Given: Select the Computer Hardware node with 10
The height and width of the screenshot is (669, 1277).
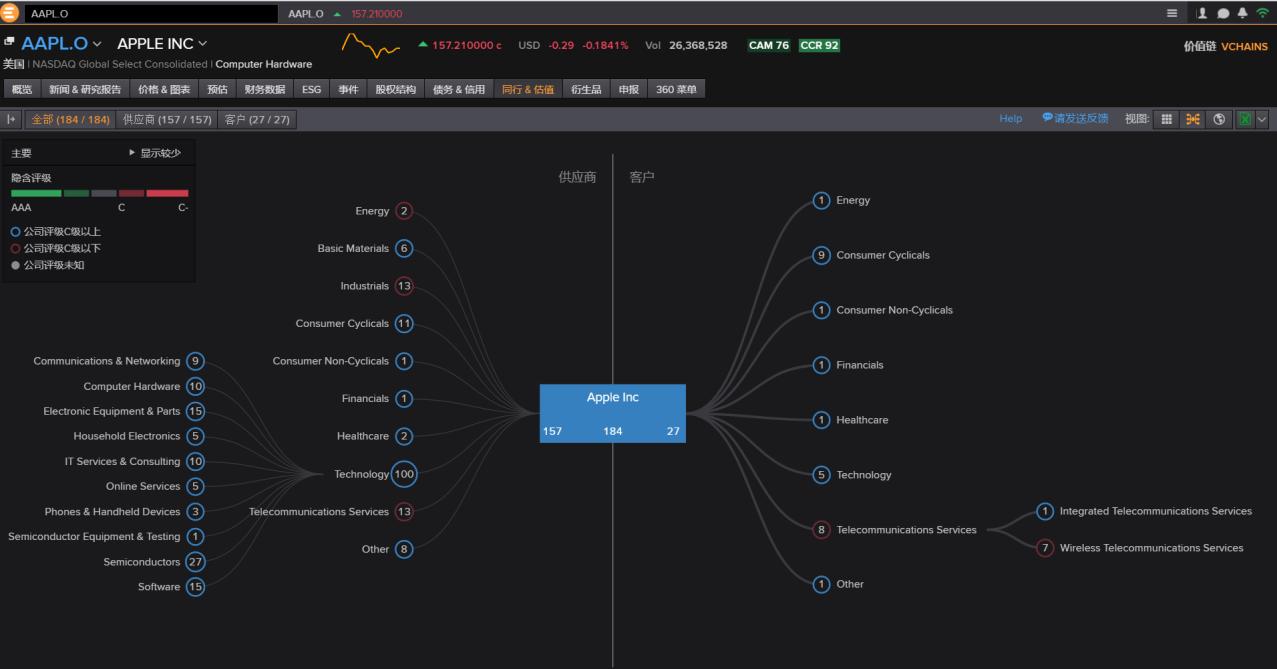Looking at the screenshot, I should pyautogui.click(x=196, y=386).
